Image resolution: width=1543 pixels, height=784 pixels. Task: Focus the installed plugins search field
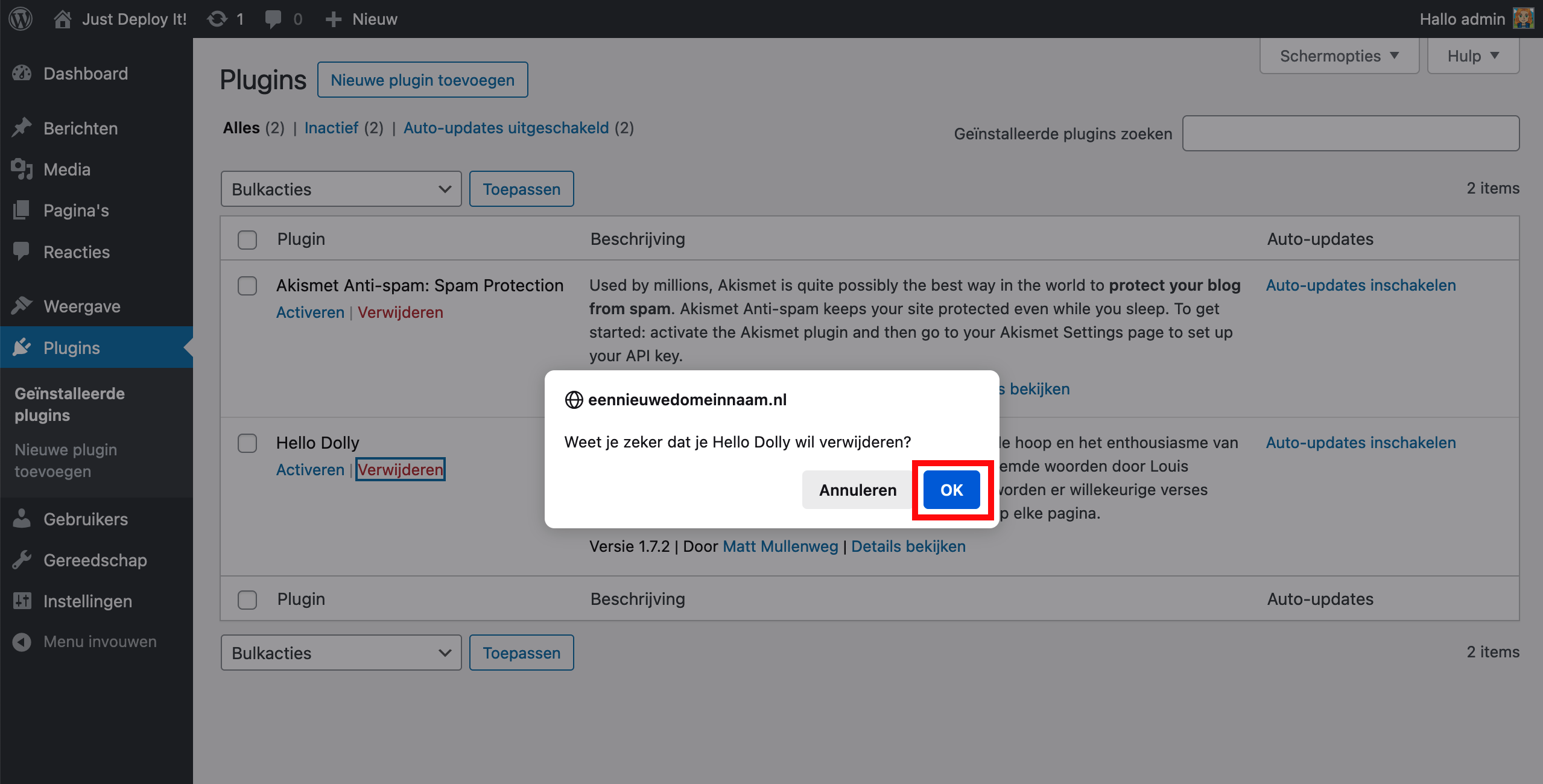pos(1350,133)
